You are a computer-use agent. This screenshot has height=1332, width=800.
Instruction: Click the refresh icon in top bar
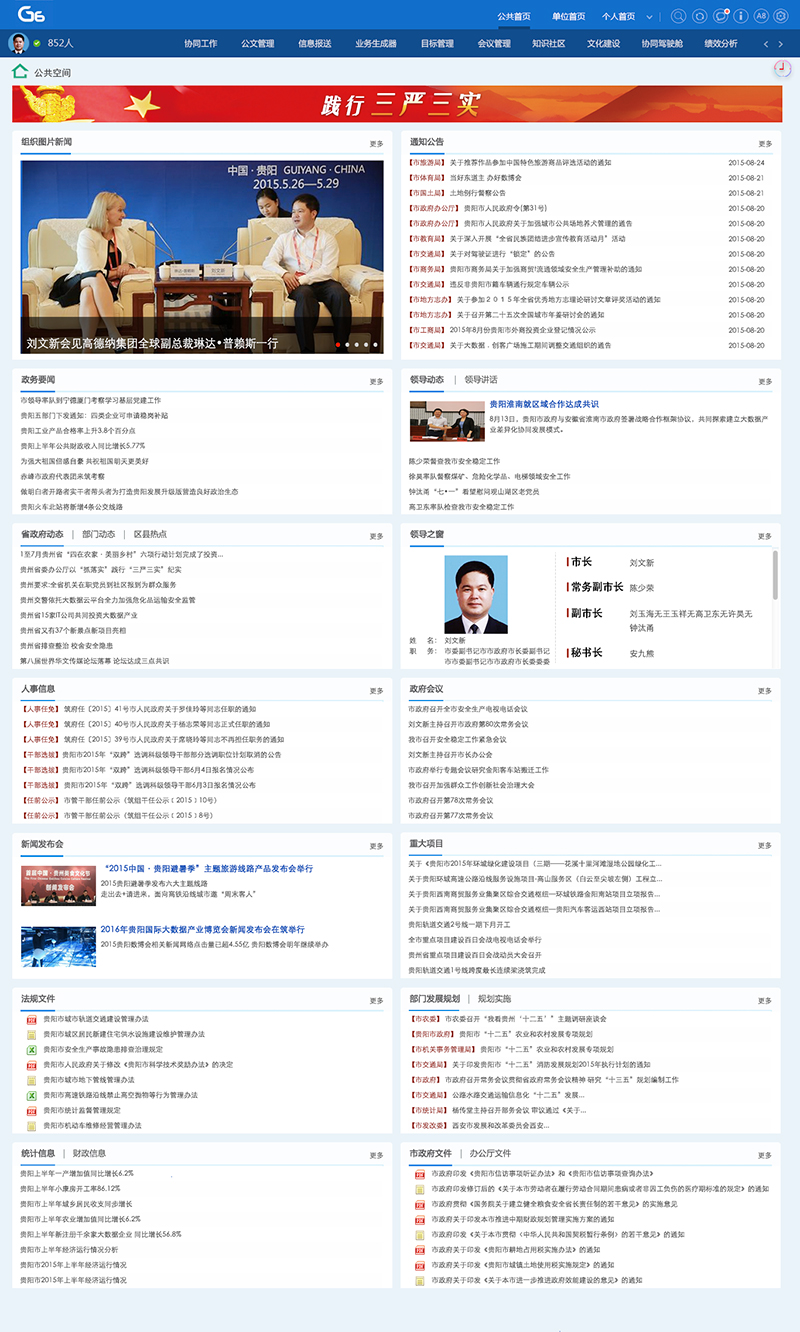pos(699,16)
